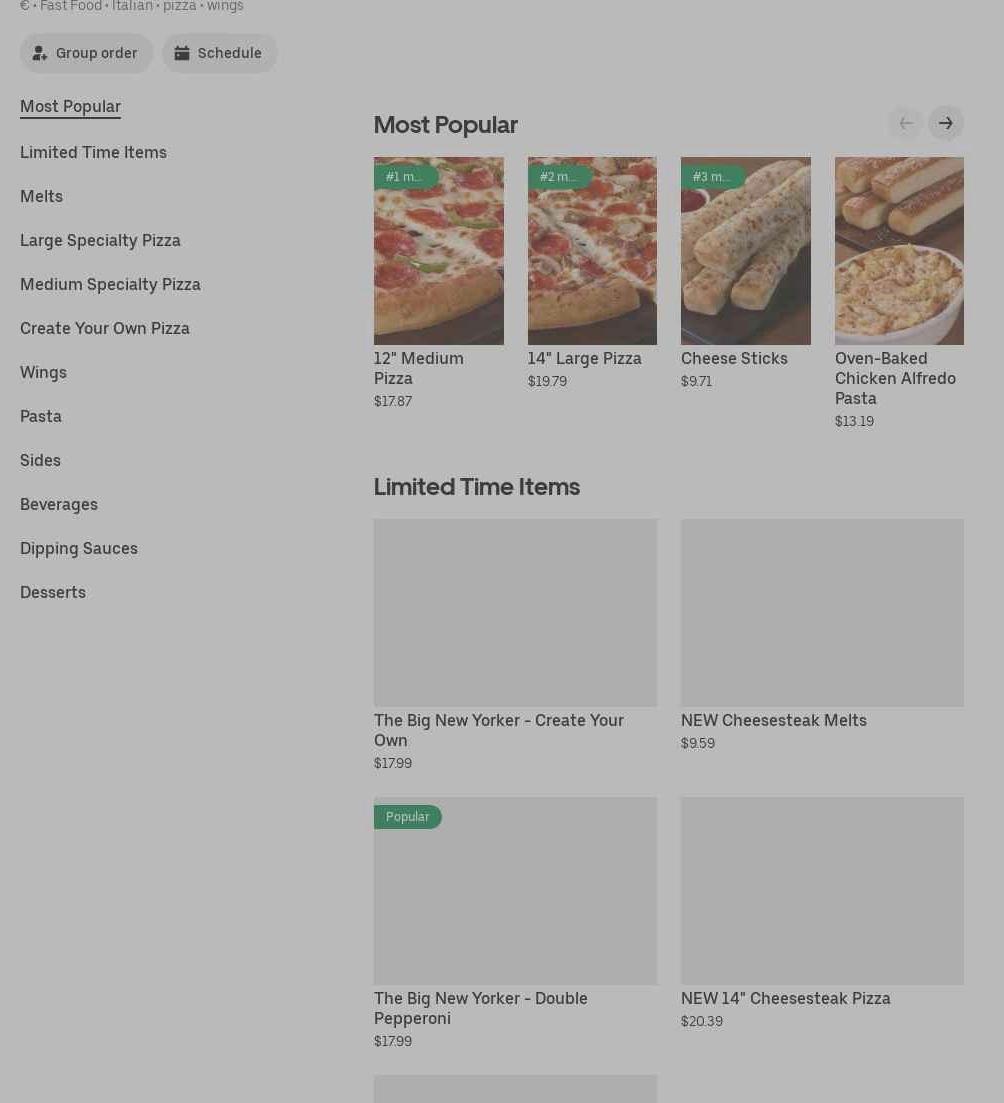This screenshot has height=1103, width=1004.
Task: Select Limited Time Items in sidebar menu
Action: click(x=93, y=152)
